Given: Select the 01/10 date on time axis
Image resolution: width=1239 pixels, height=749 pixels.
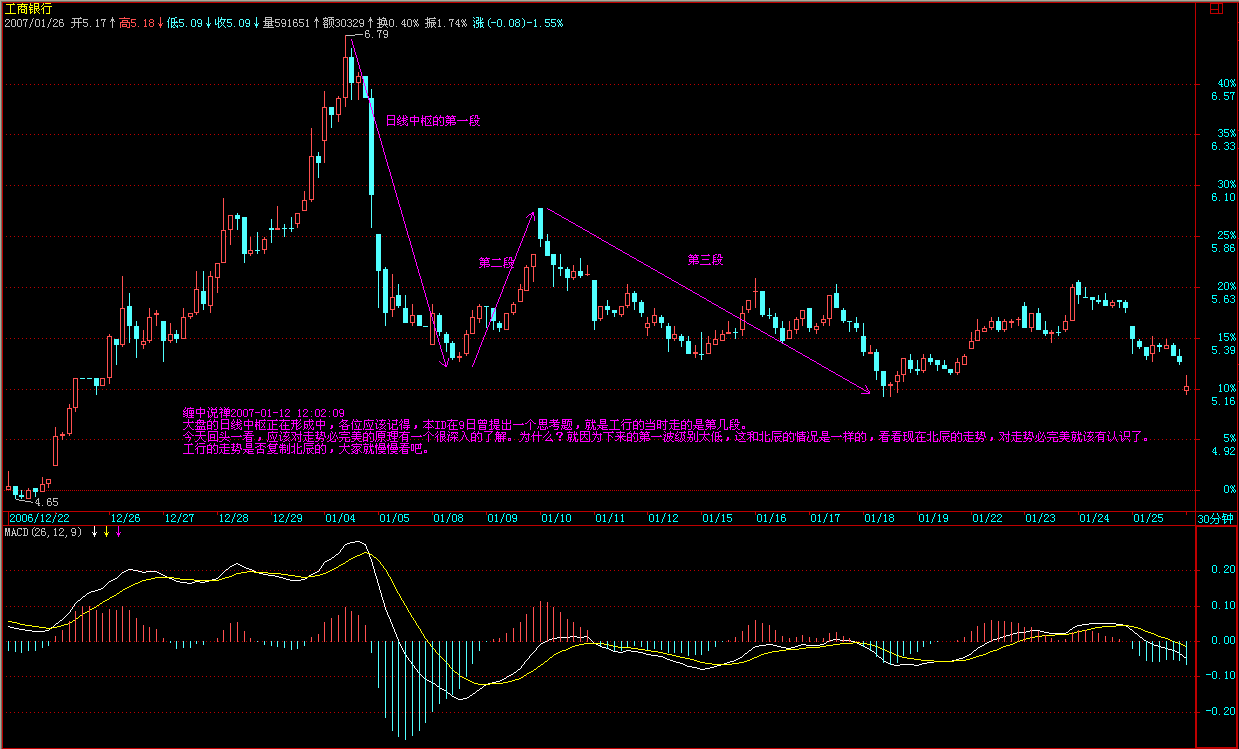Looking at the screenshot, I should tap(556, 518).
